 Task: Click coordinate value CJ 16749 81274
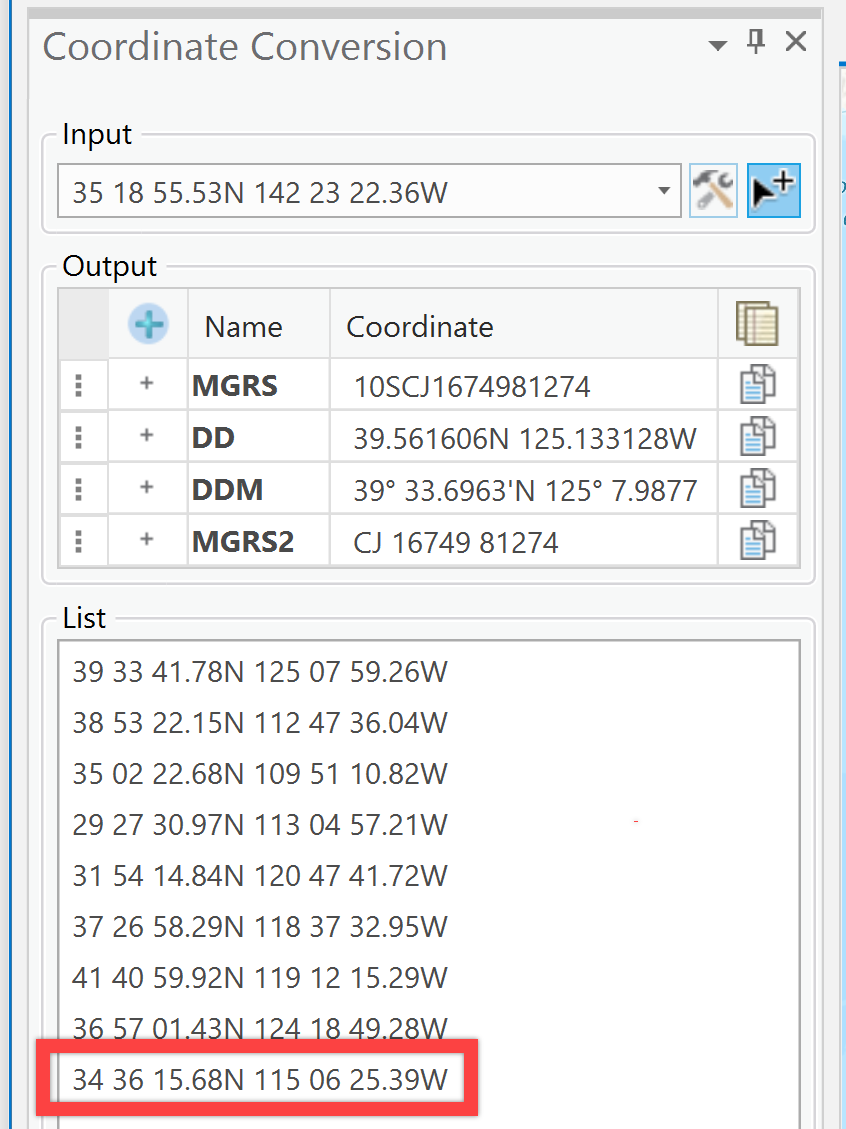(456, 543)
